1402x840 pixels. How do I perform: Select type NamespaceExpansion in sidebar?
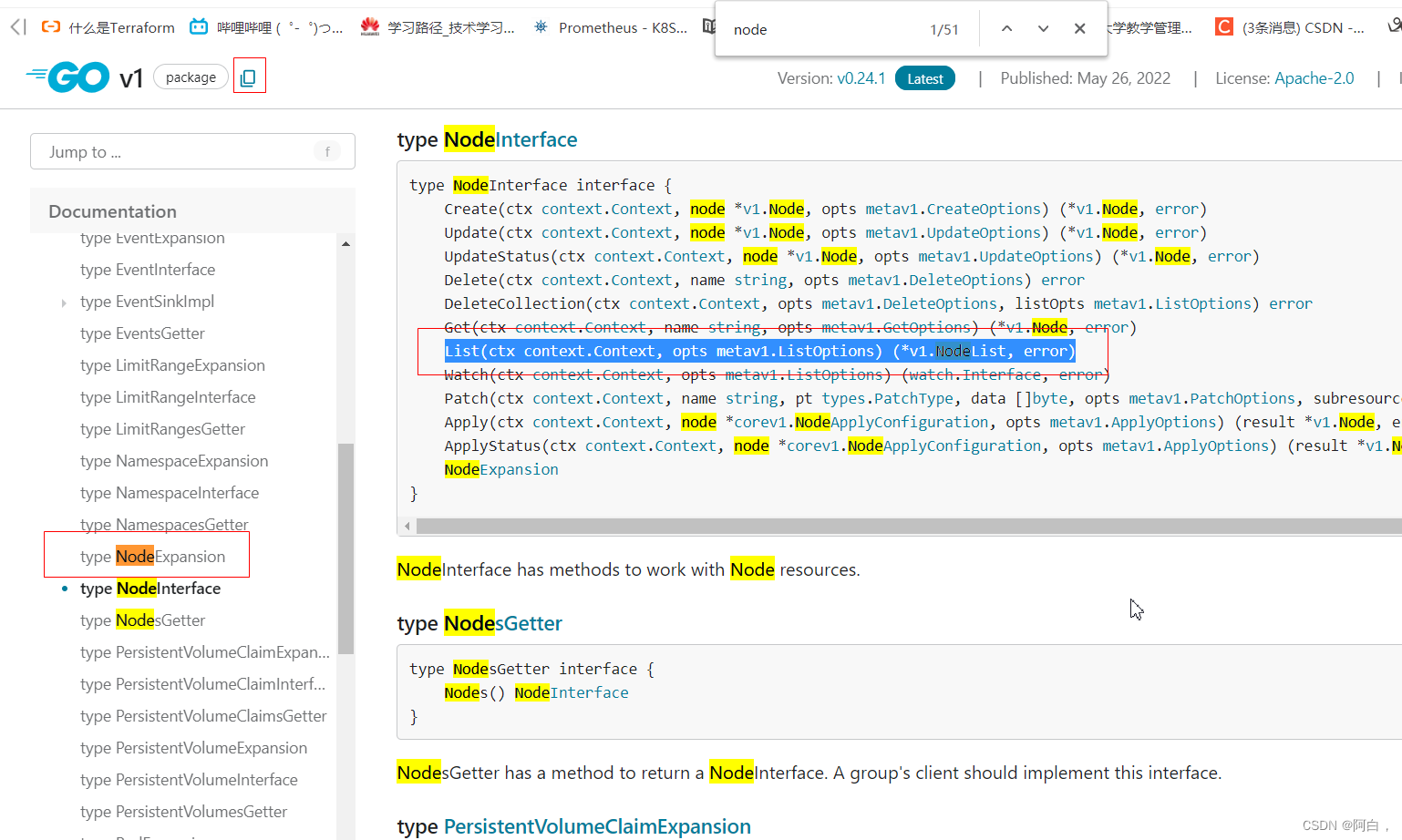[174, 461]
